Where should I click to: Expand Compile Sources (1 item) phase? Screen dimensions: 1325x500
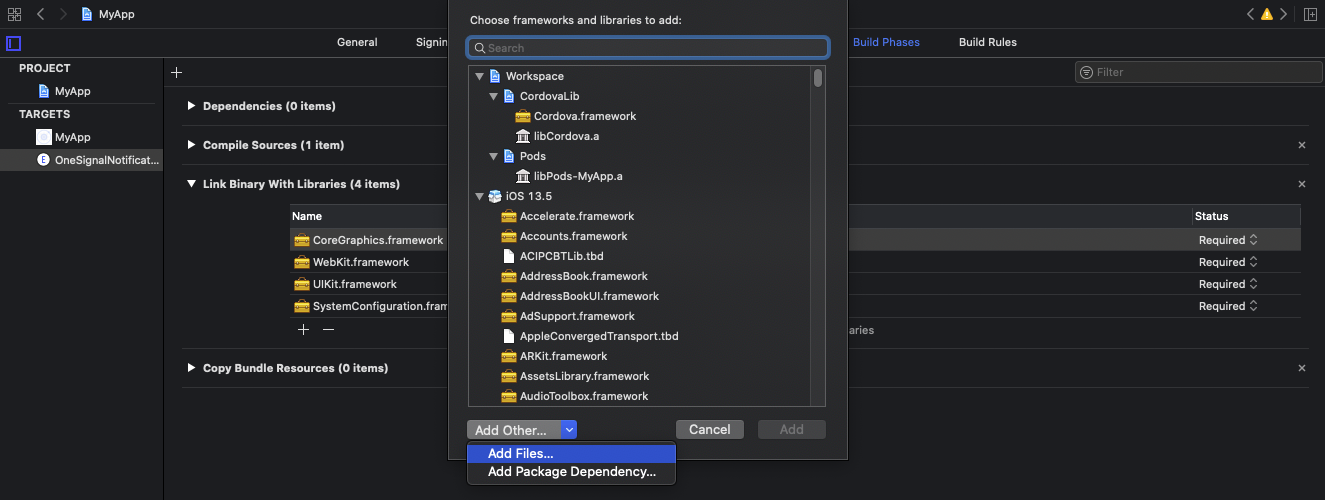[192, 145]
